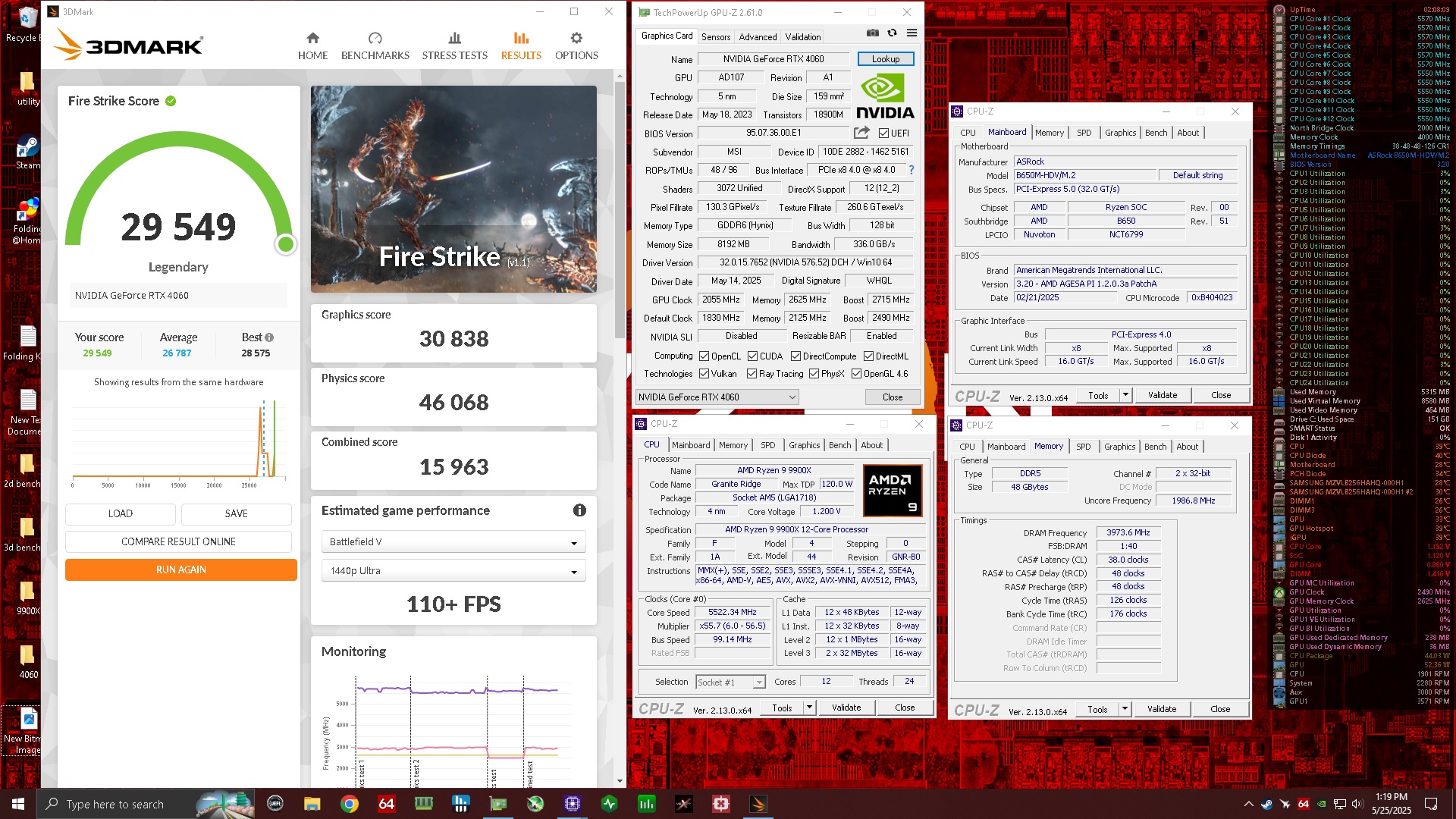Open the 4060 desktop folder

tap(27, 661)
